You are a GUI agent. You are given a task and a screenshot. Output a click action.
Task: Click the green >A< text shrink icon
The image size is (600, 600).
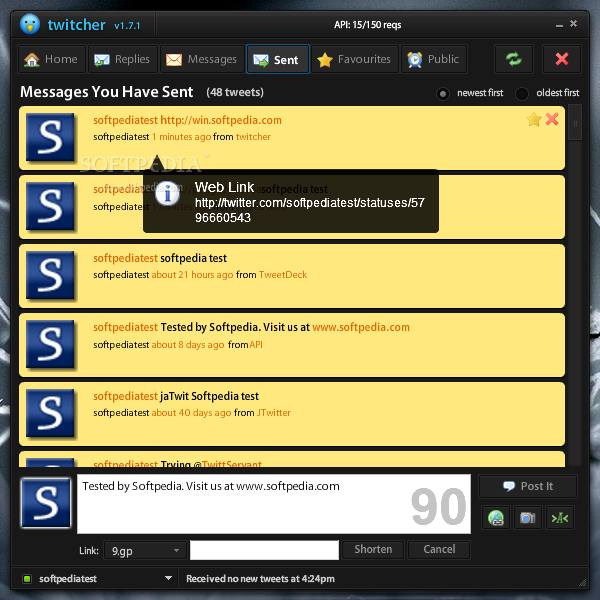click(560, 518)
